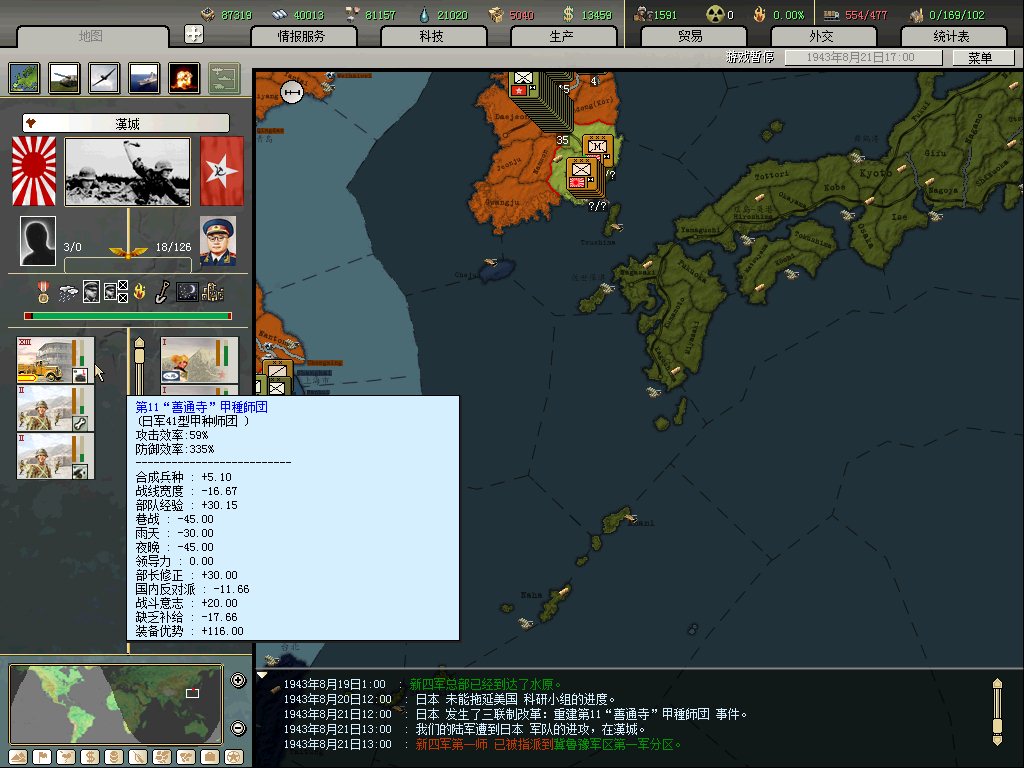The height and width of the screenshot is (768, 1024).
Task: Click the dollar money resource icon
Action: pos(568,14)
